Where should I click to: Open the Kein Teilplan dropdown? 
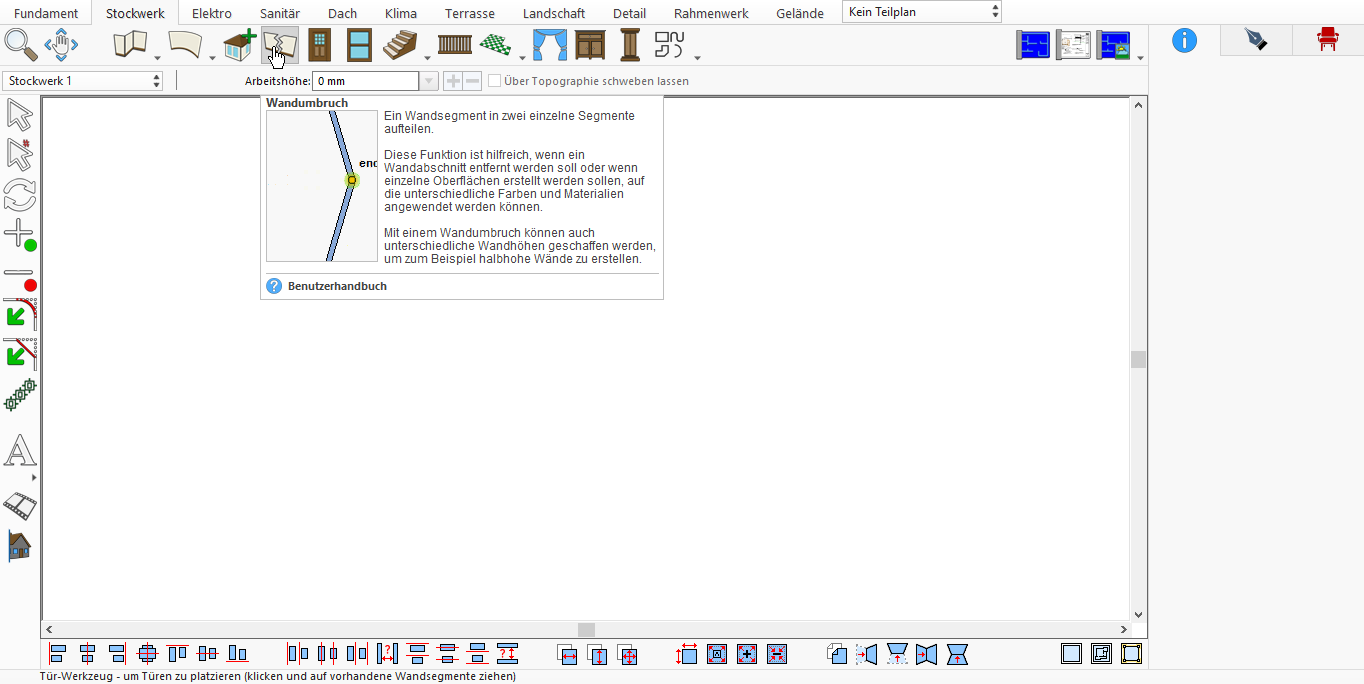(922, 12)
